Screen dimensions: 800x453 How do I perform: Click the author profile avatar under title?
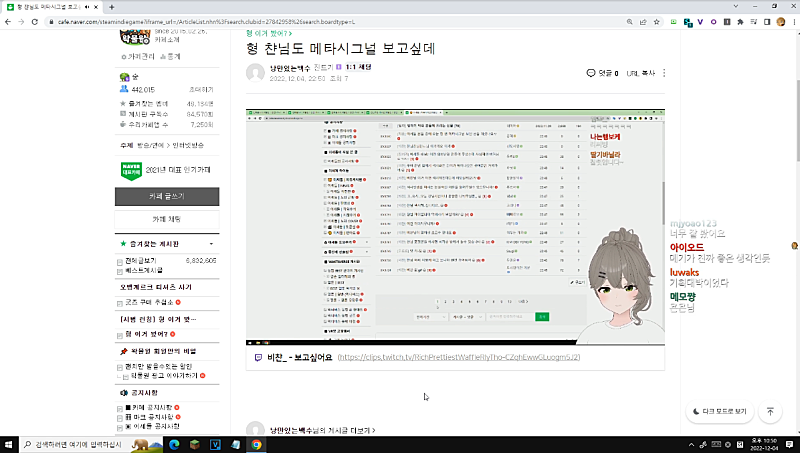[255, 72]
